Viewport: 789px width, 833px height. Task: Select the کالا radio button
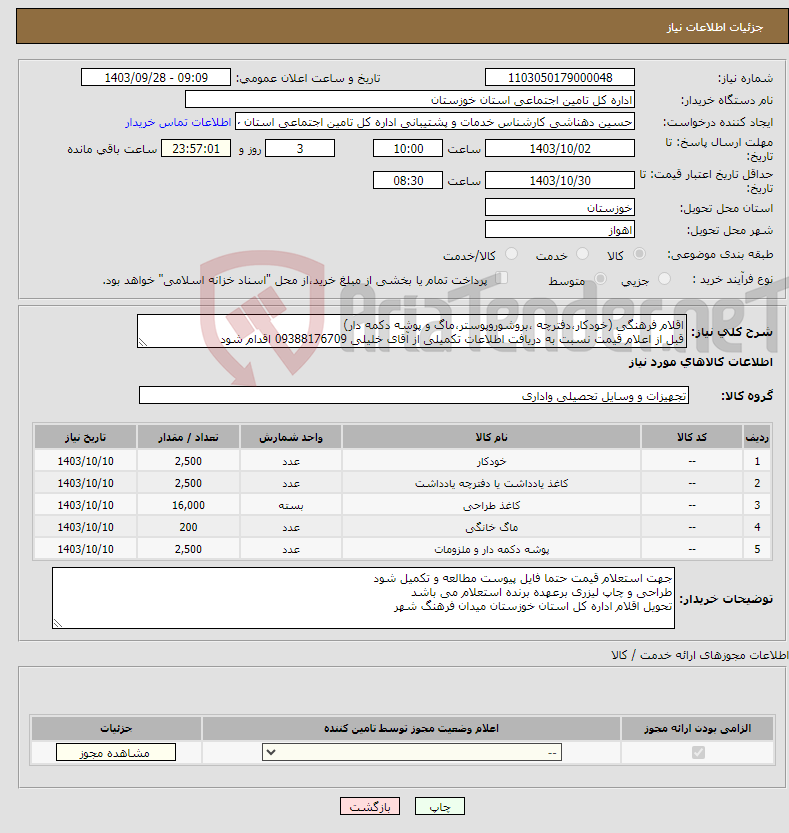pyautogui.click(x=640, y=254)
